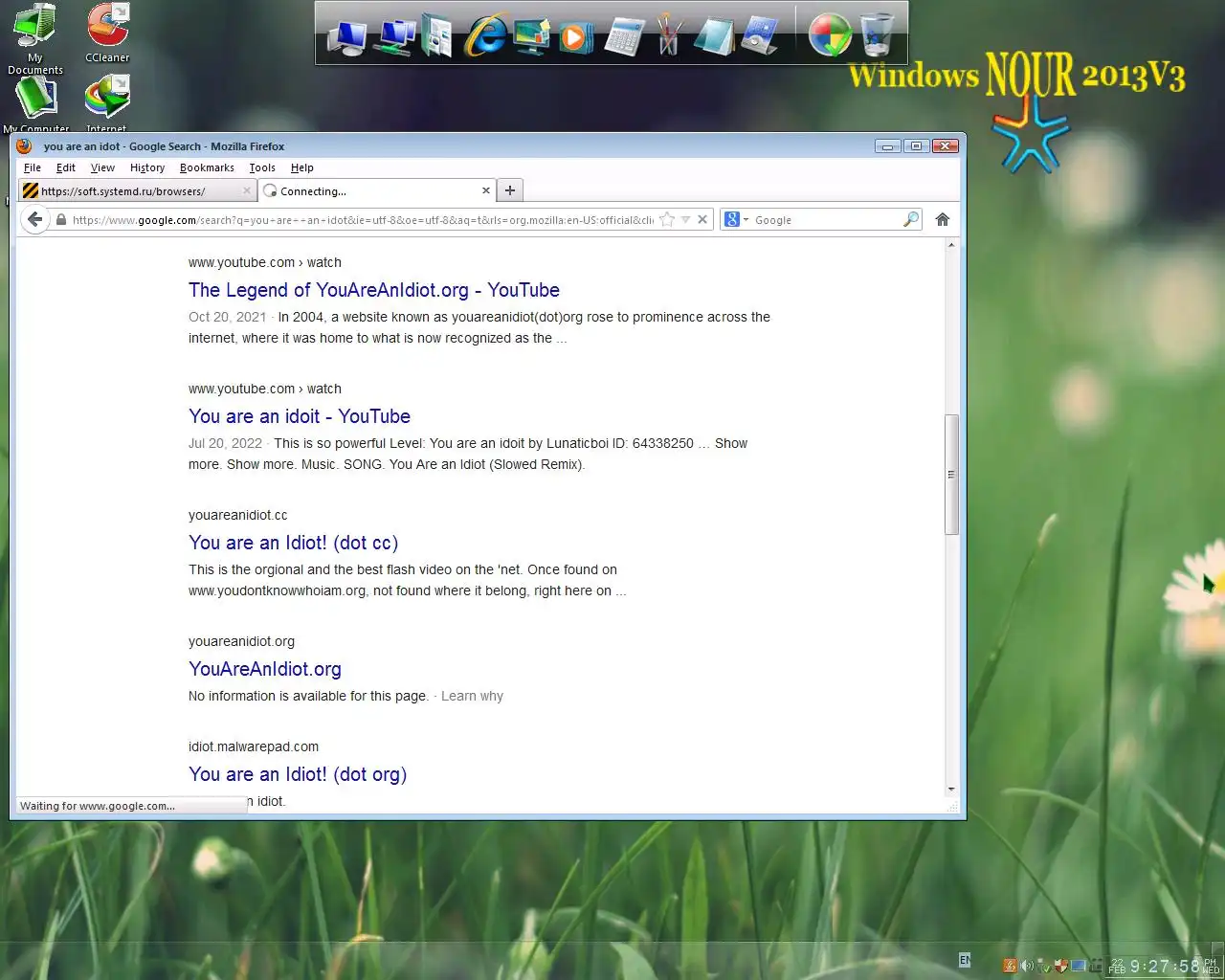Click the EN language indicator
The width and height of the screenshot is (1225, 980).
point(965,960)
